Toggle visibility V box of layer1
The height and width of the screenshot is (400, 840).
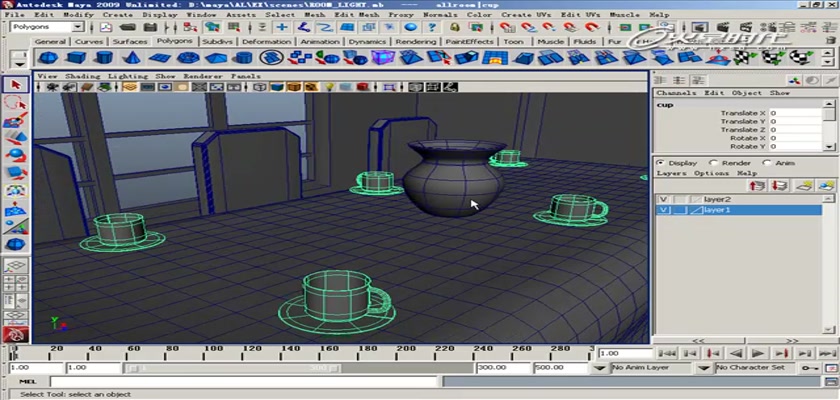tap(664, 210)
